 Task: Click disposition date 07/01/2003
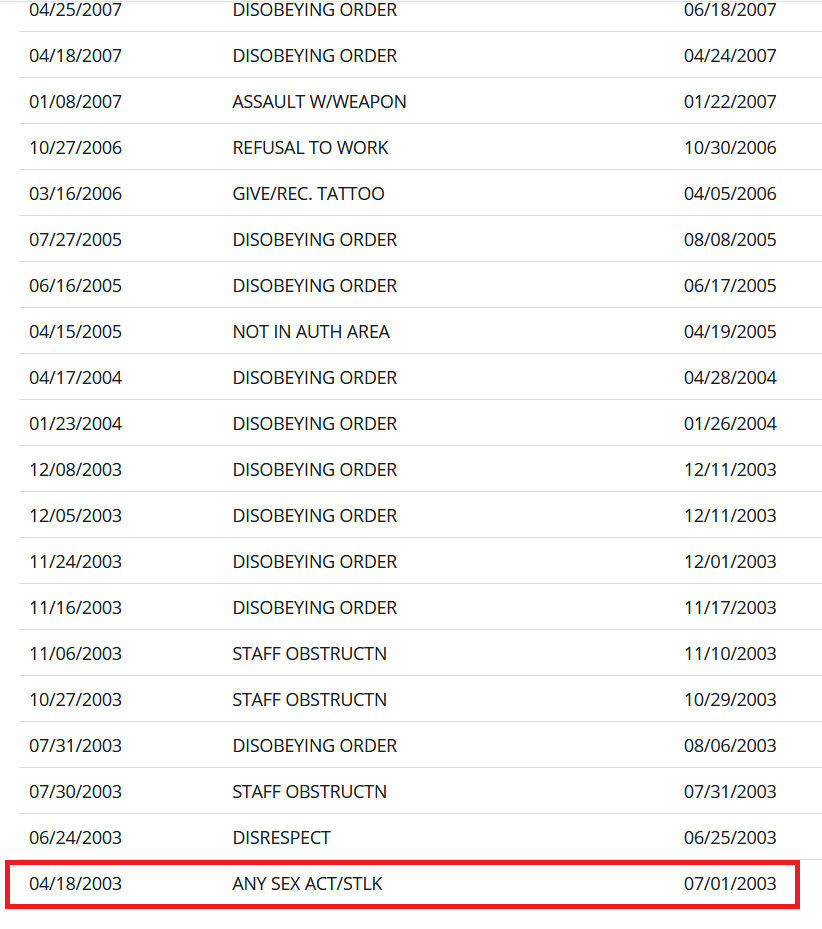point(730,884)
